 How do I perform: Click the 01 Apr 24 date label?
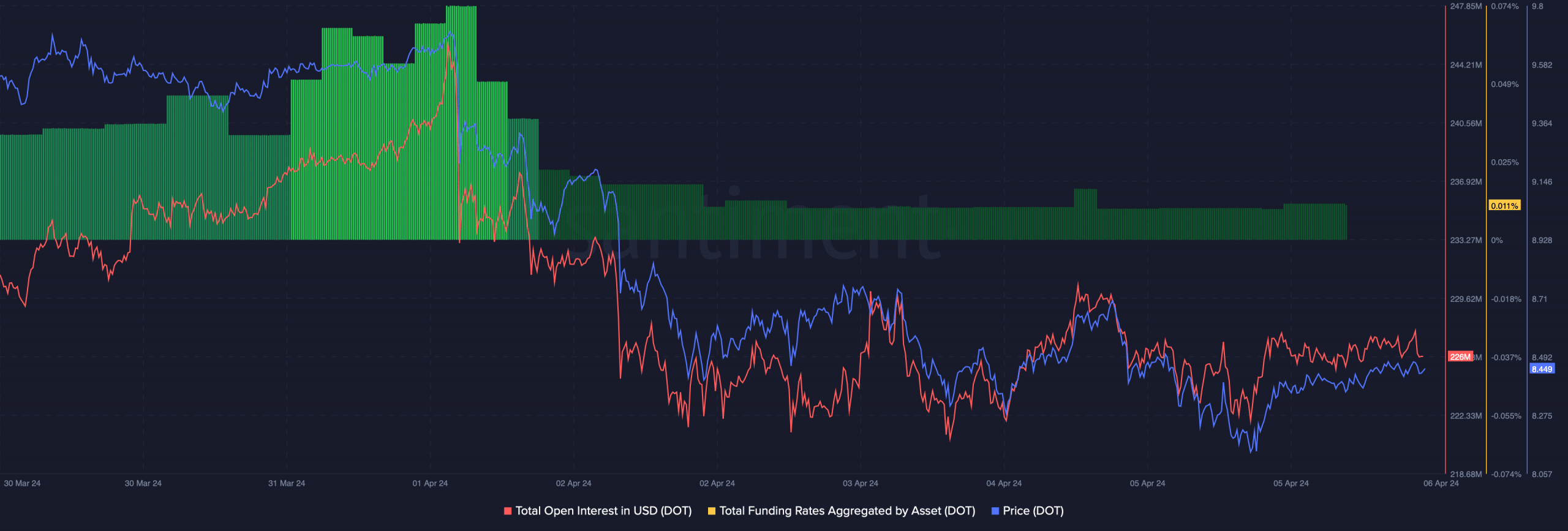pyautogui.click(x=430, y=483)
